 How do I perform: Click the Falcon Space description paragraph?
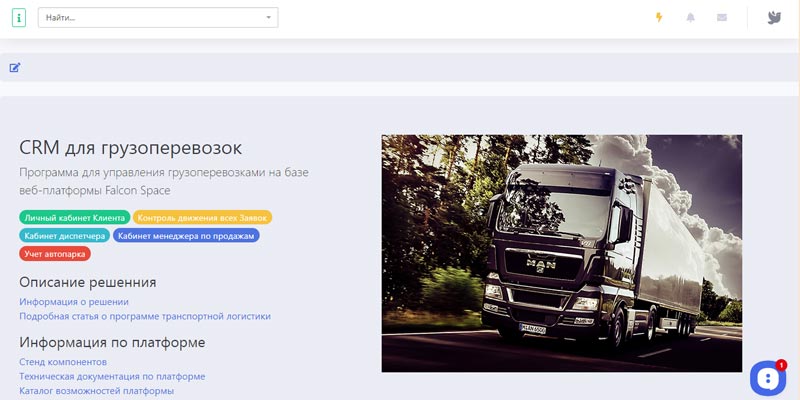164,181
